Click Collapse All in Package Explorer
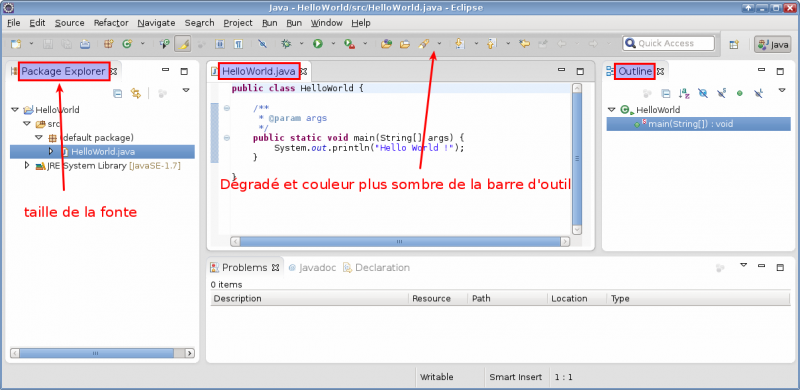 tap(117, 93)
